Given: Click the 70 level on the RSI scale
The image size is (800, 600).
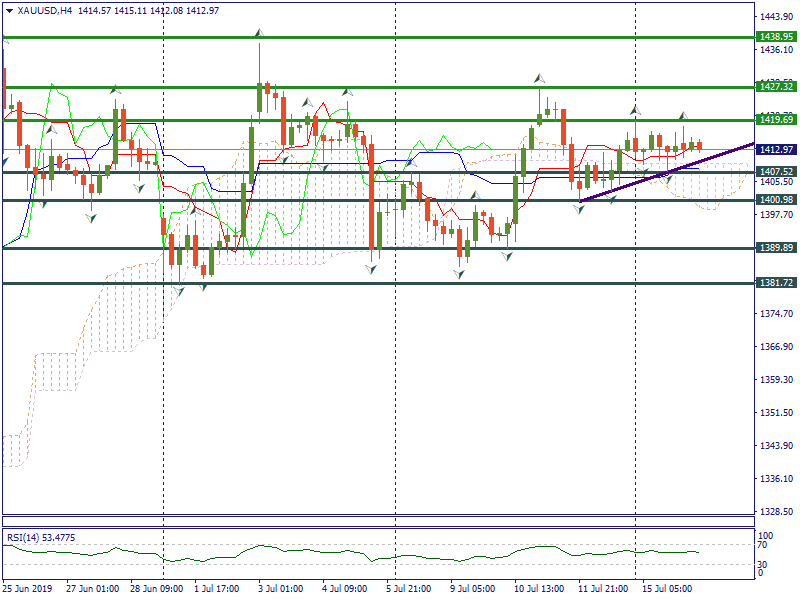Looking at the screenshot, I should (x=762, y=546).
